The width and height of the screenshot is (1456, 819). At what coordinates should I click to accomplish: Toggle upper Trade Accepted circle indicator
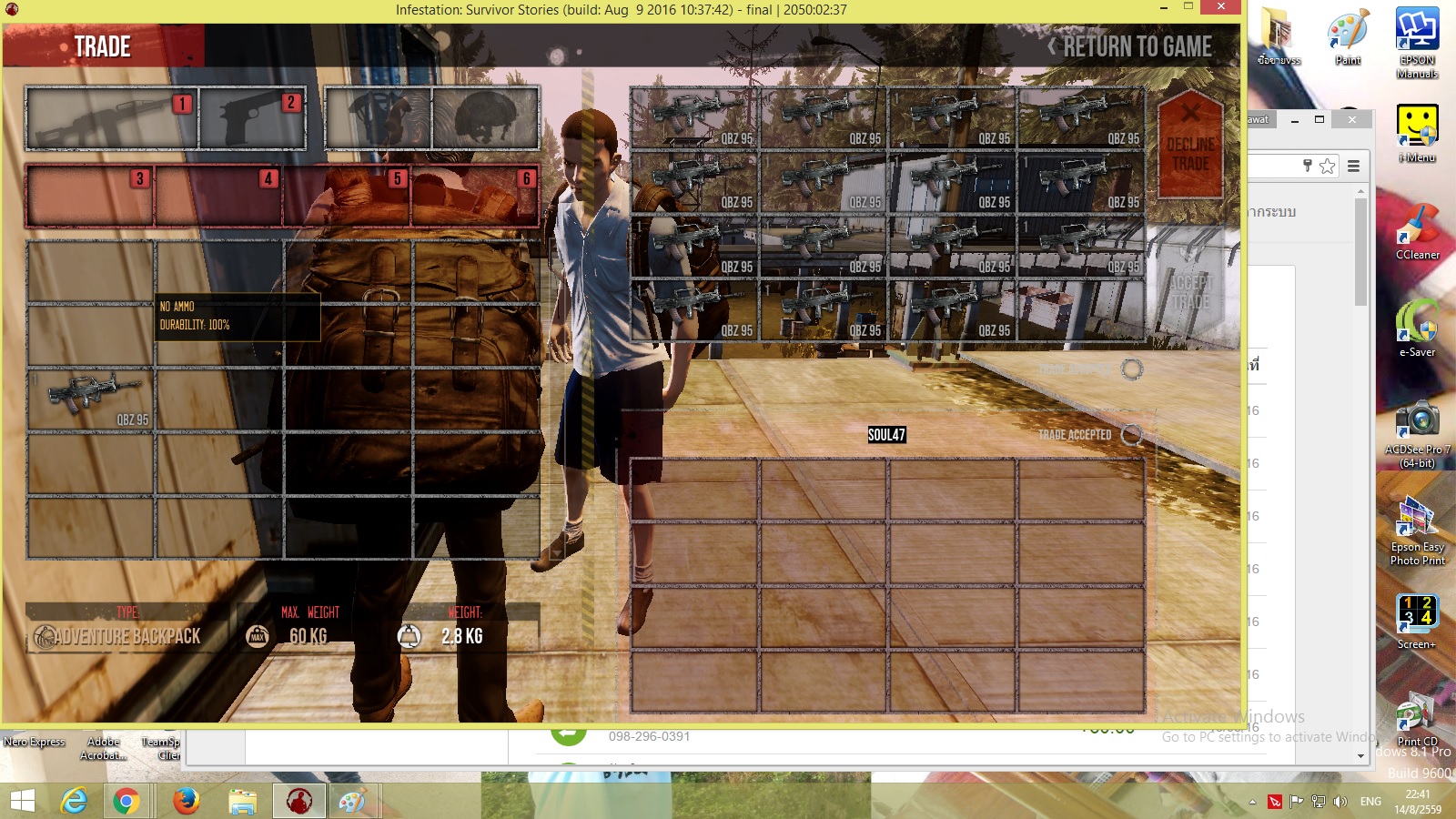pos(1132,369)
